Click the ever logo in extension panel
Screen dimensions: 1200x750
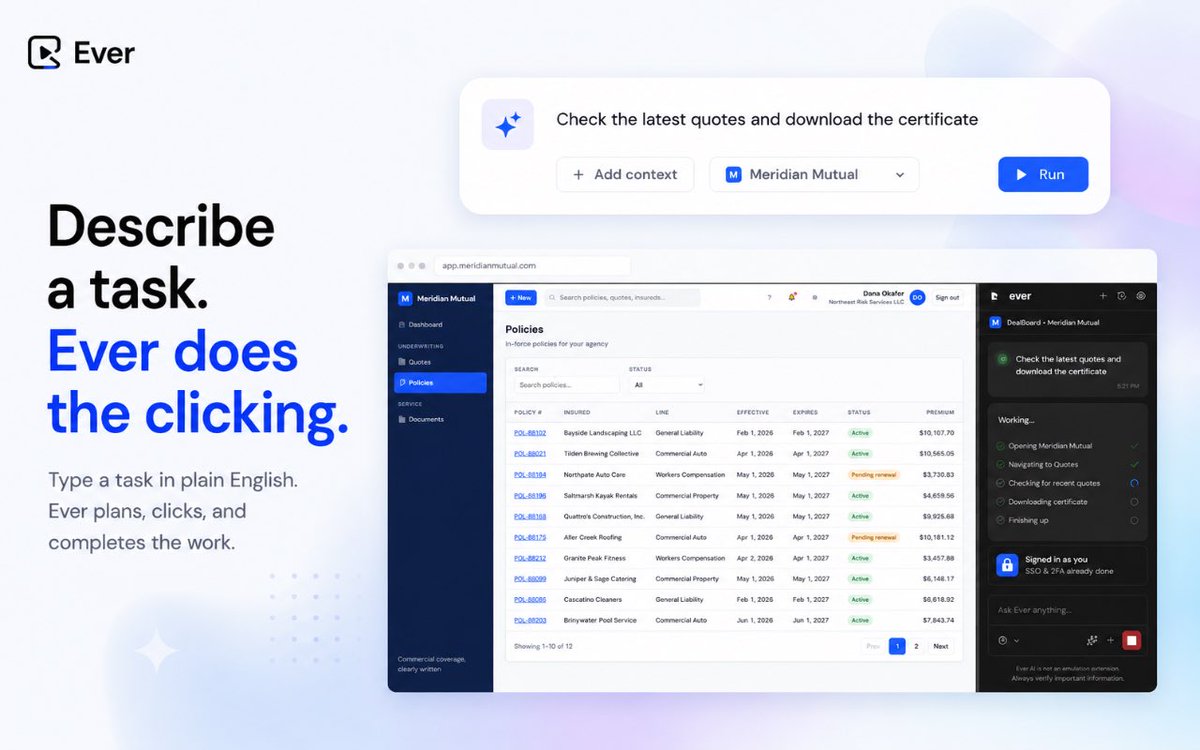point(1010,296)
